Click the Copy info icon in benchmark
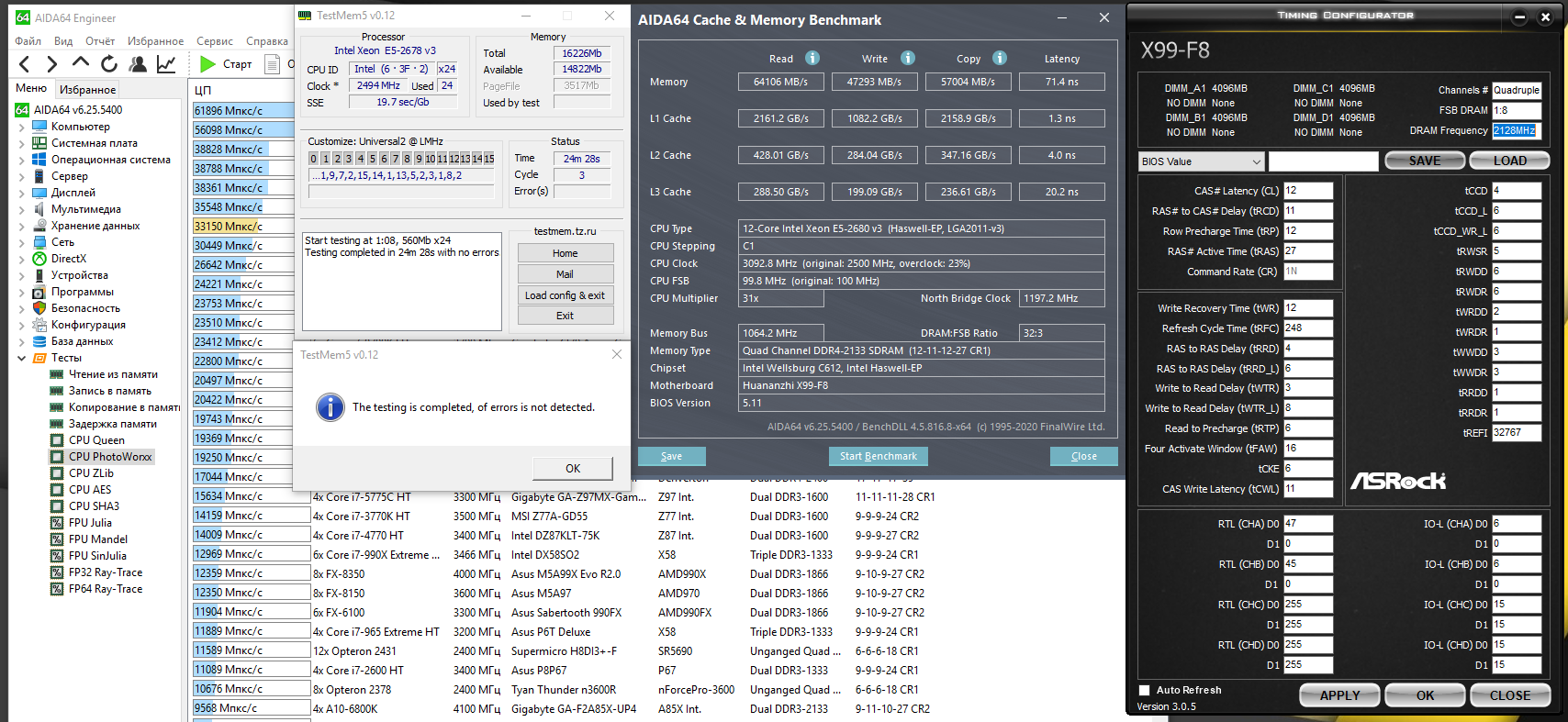This screenshot has height=722, width=1568. coord(1000,58)
